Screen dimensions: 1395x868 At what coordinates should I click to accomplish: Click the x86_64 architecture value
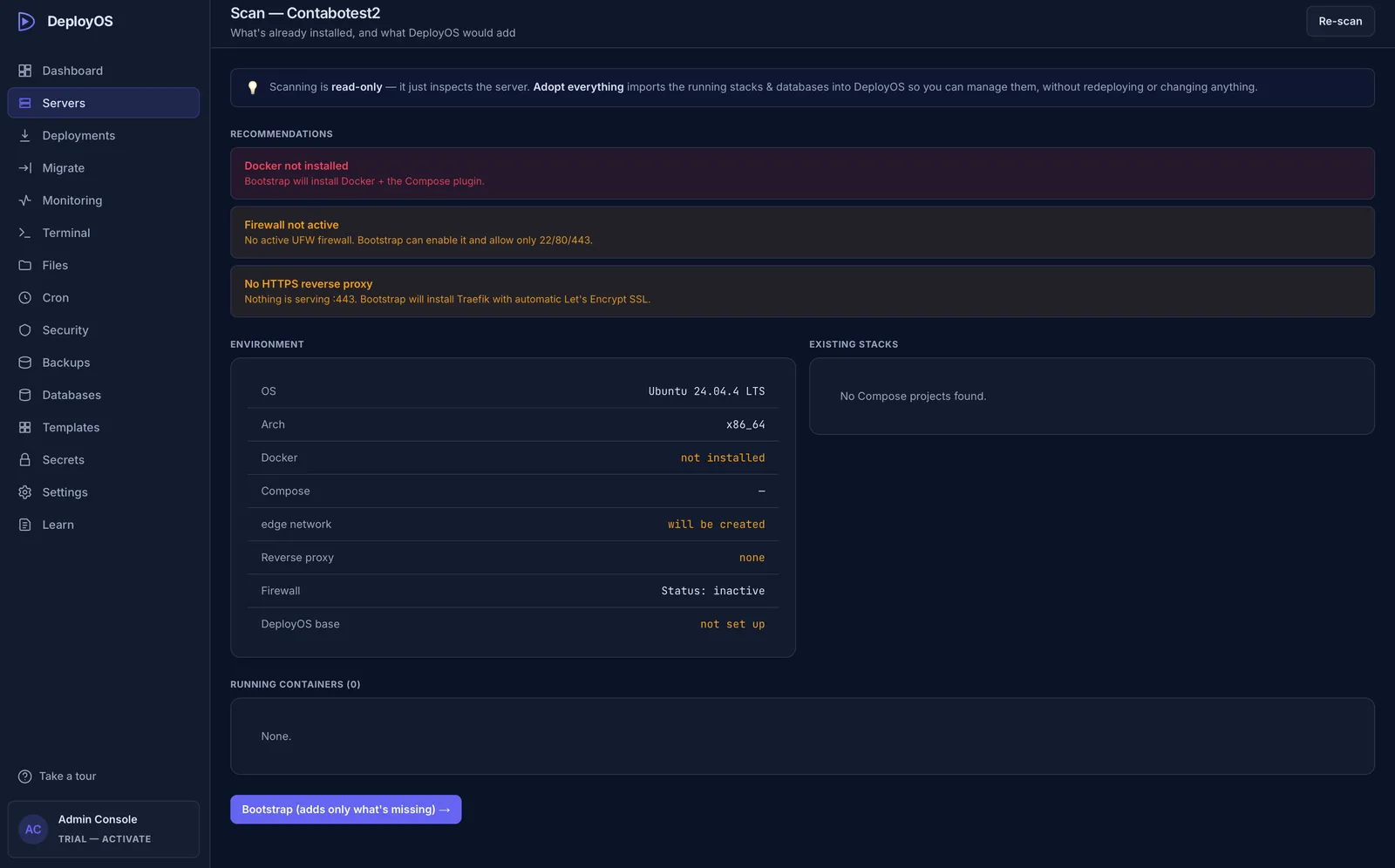[745, 424]
